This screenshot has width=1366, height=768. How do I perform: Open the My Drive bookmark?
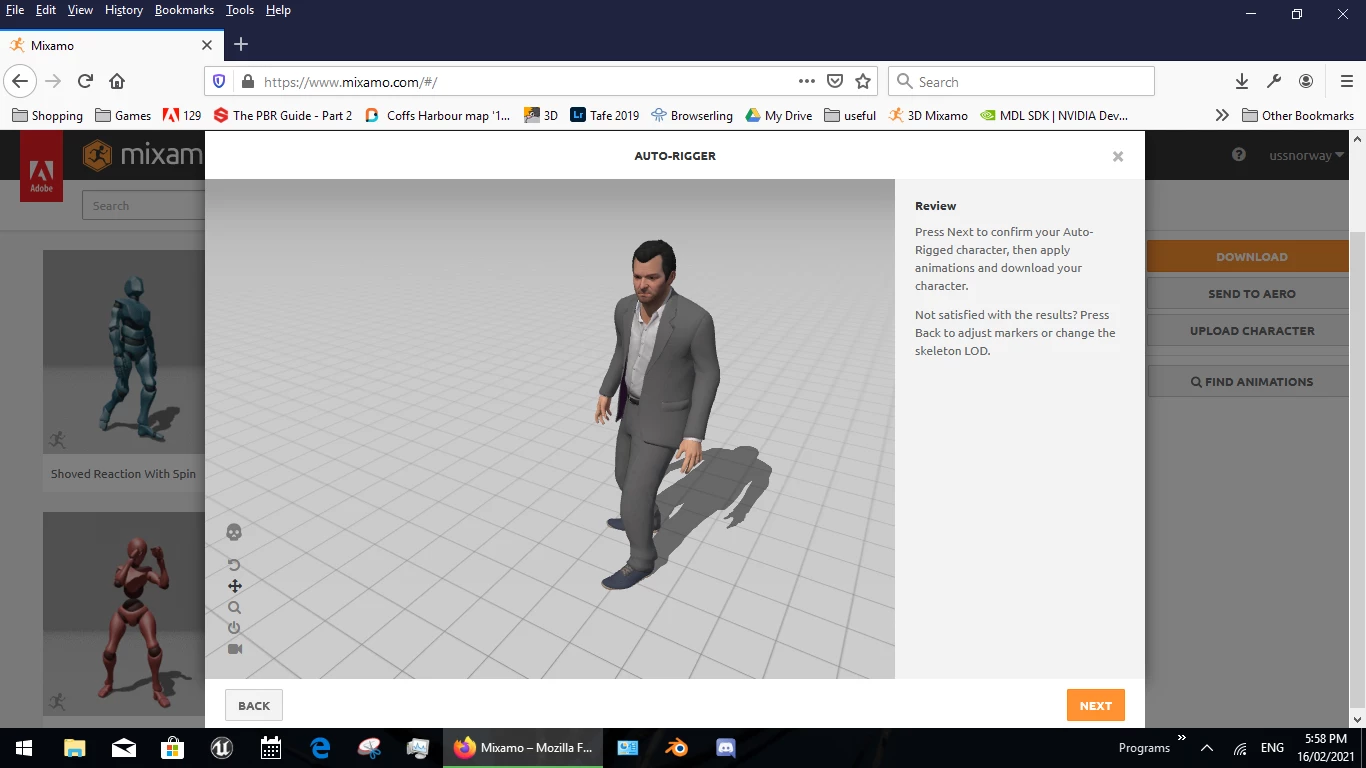tap(778, 116)
